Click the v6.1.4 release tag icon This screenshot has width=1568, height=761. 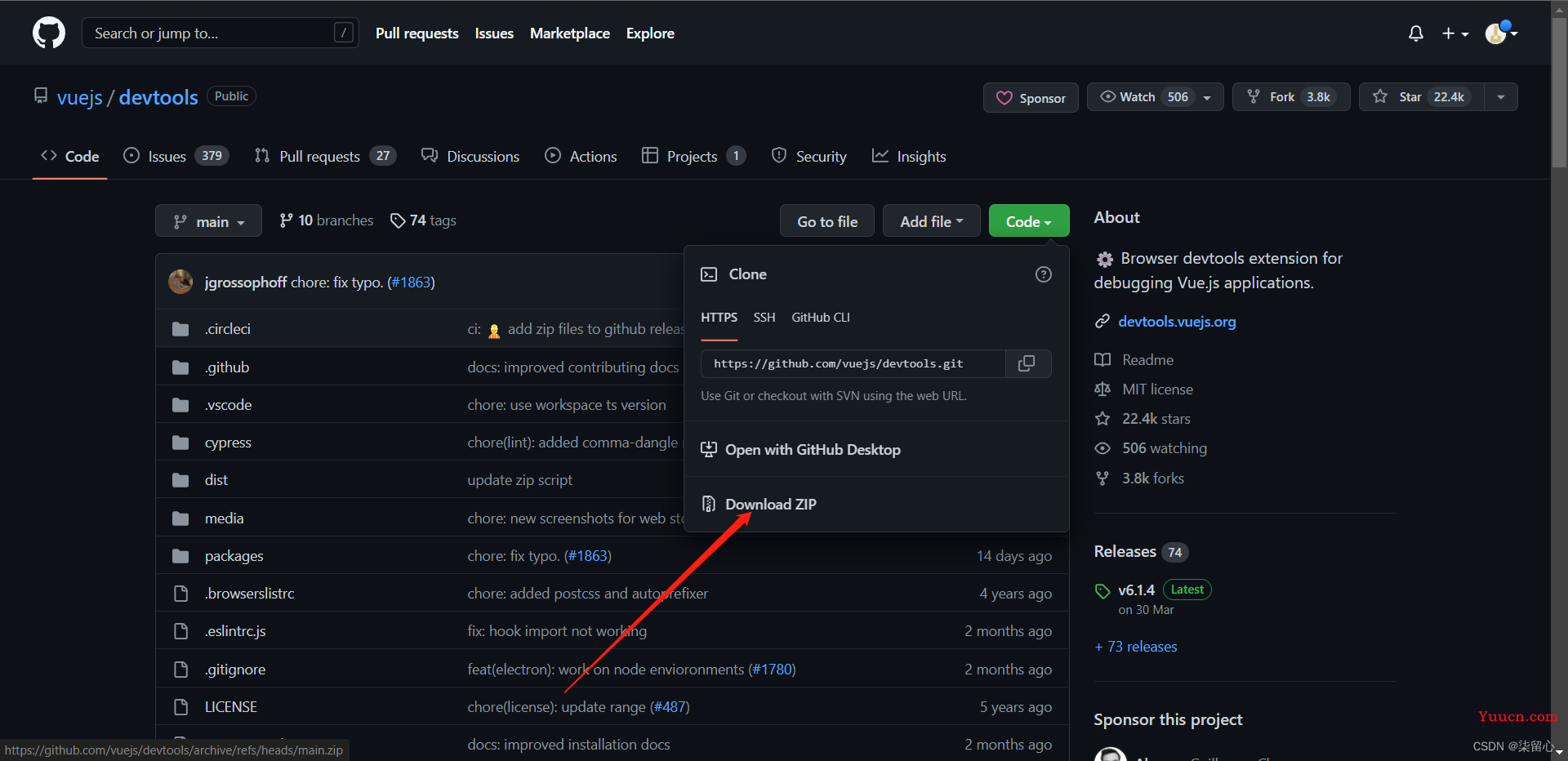(x=1102, y=590)
